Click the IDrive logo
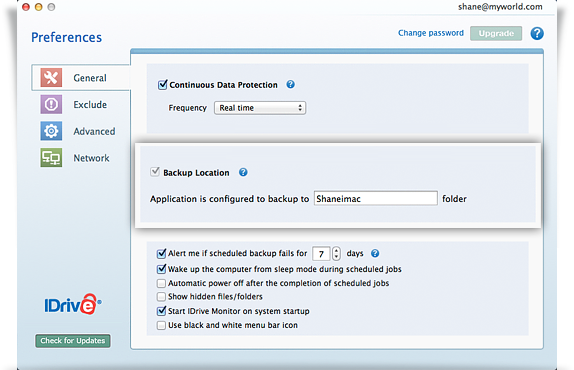The width and height of the screenshot is (574, 370). (72, 304)
